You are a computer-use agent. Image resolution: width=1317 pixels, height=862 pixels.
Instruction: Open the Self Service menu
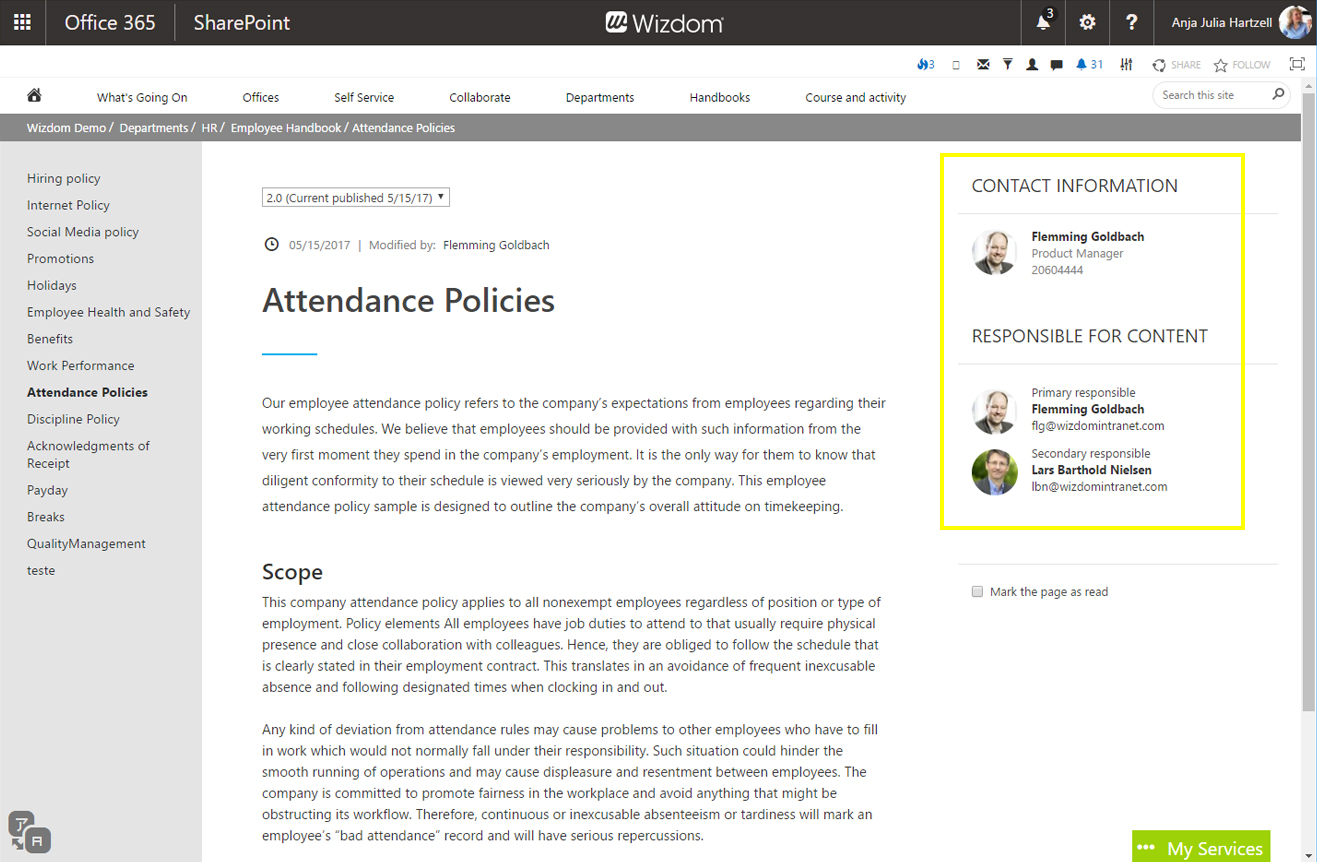[364, 98]
